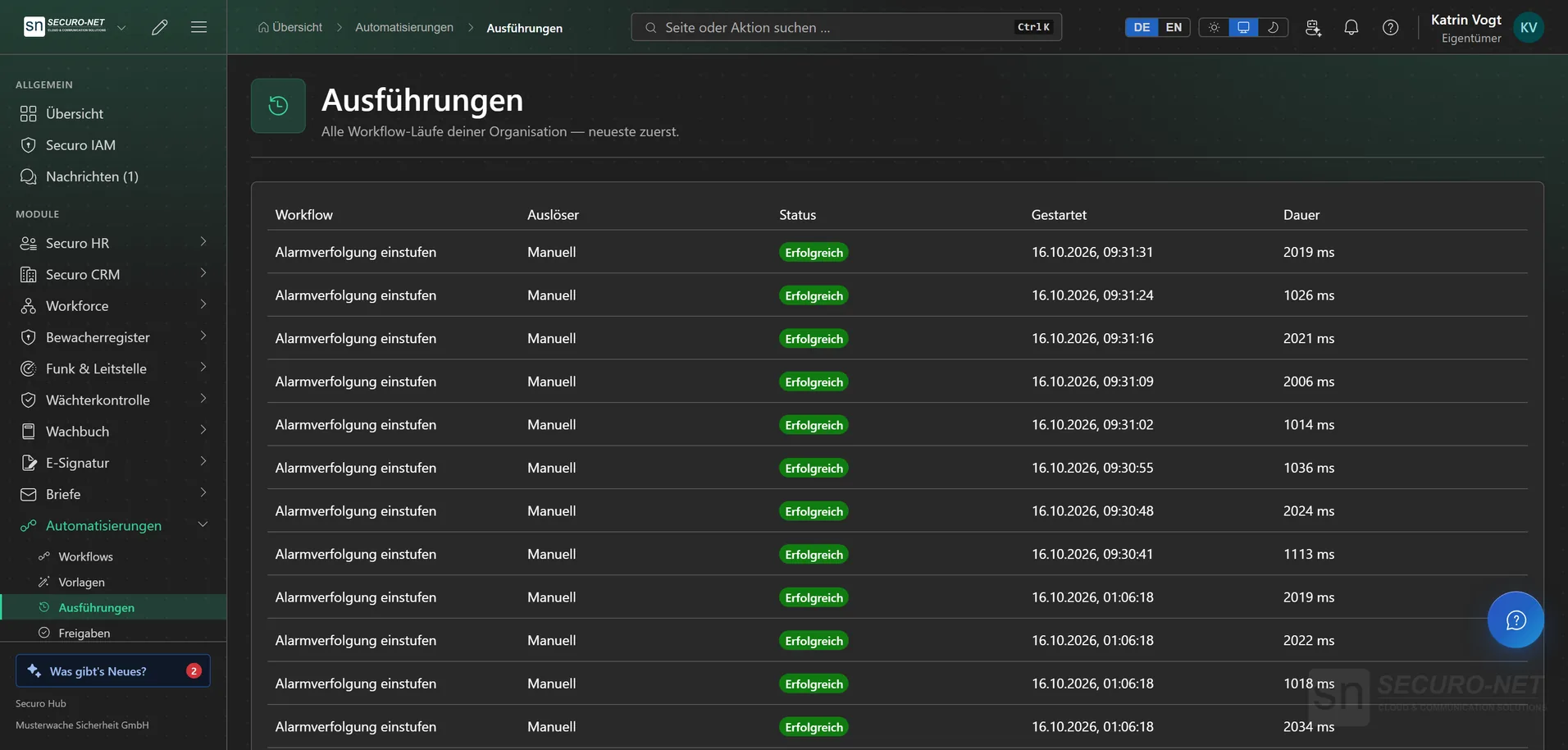Open Nachrichten (1) in the sidebar
The width and height of the screenshot is (1568, 750).
pyautogui.click(x=113, y=176)
